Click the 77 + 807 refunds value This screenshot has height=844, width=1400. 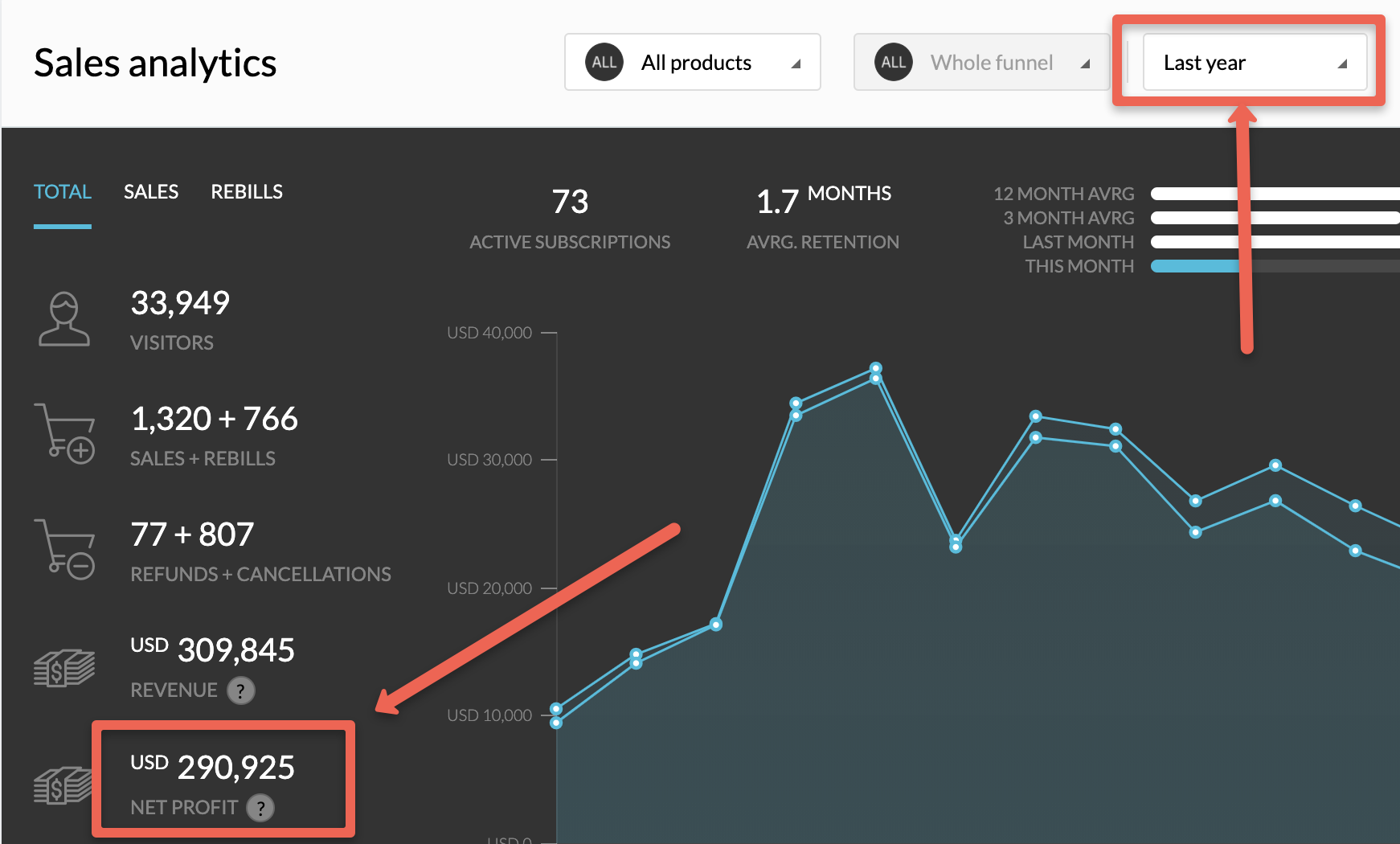pos(192,535)
